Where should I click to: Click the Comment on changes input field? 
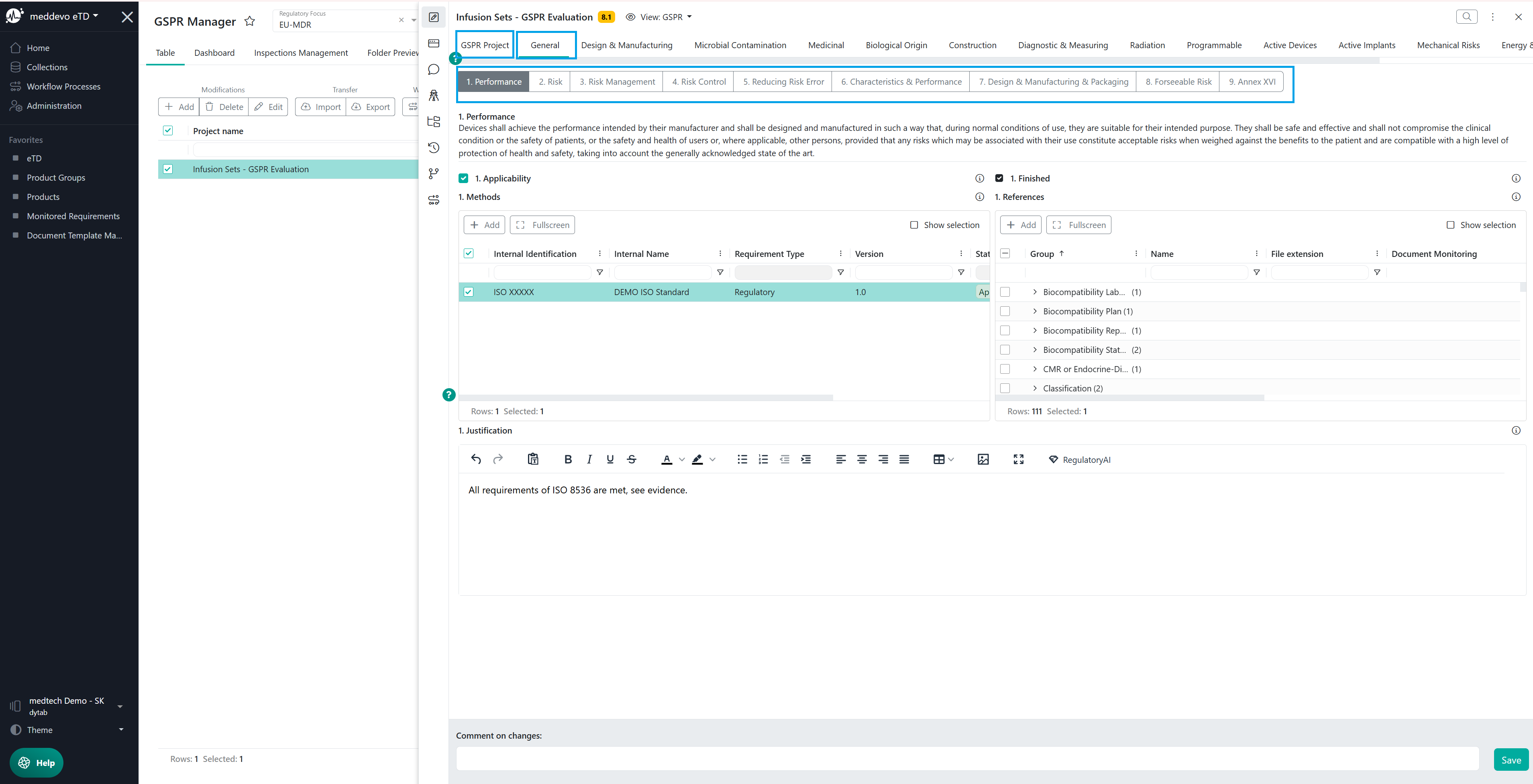point(968,759)
